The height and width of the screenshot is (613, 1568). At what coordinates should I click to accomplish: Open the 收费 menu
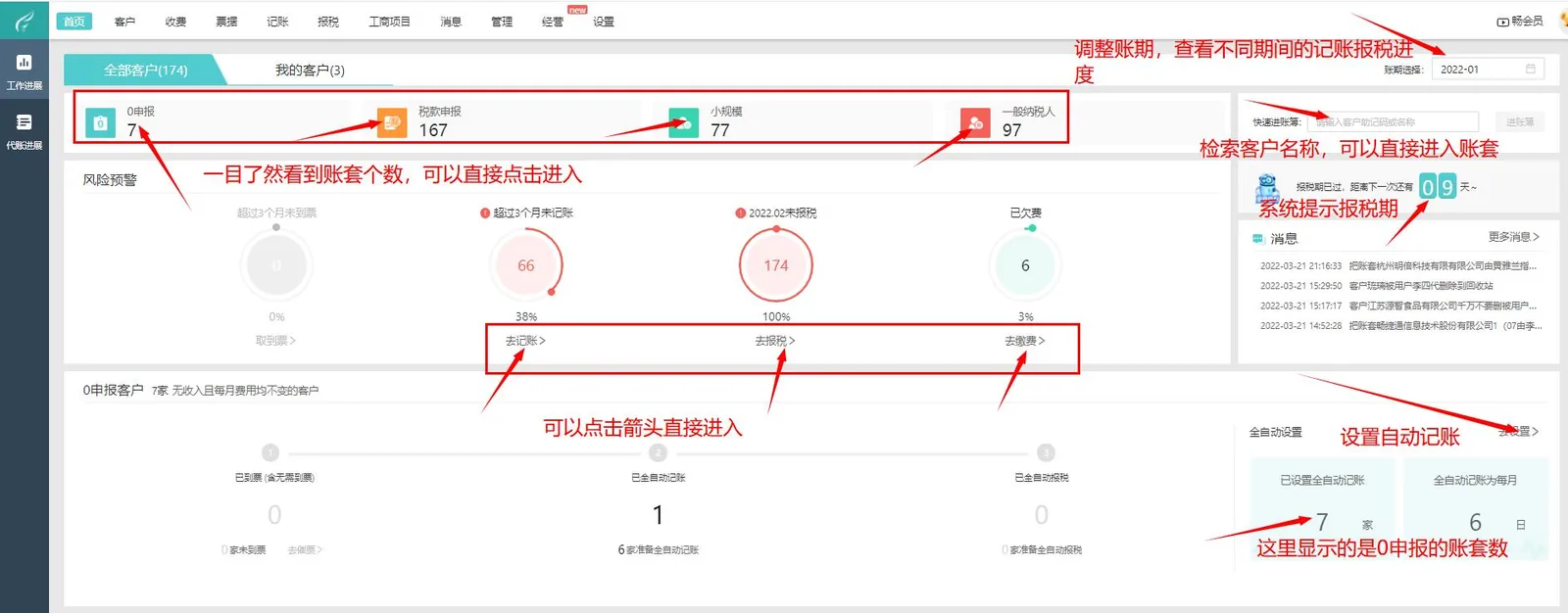pyautogui.click(x=176, y=22)
